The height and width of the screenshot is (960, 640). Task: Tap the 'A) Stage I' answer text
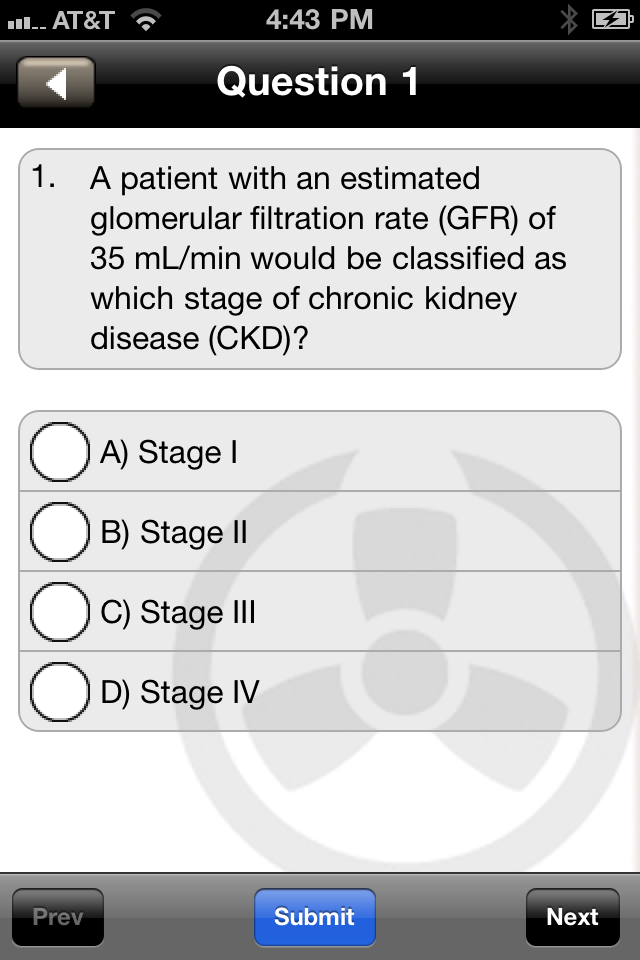coord(169,453)
